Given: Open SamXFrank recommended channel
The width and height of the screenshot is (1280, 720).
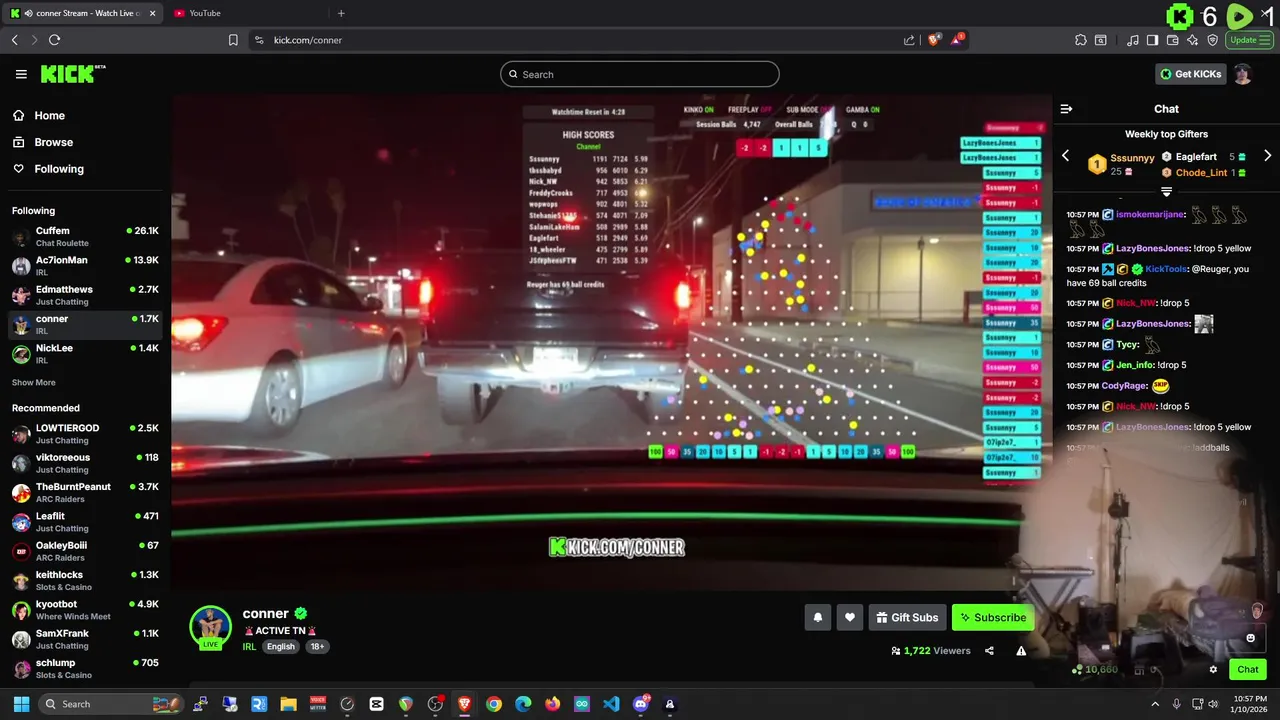Looking at the screenshot, I should (85, 639).
